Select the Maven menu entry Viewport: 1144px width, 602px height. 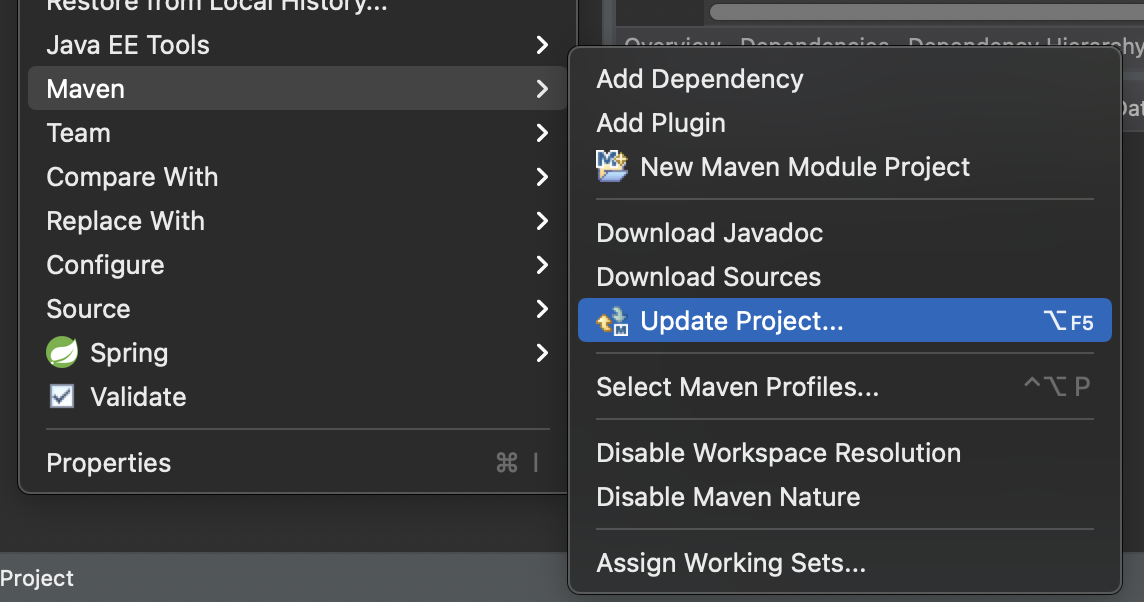(298, 88)
